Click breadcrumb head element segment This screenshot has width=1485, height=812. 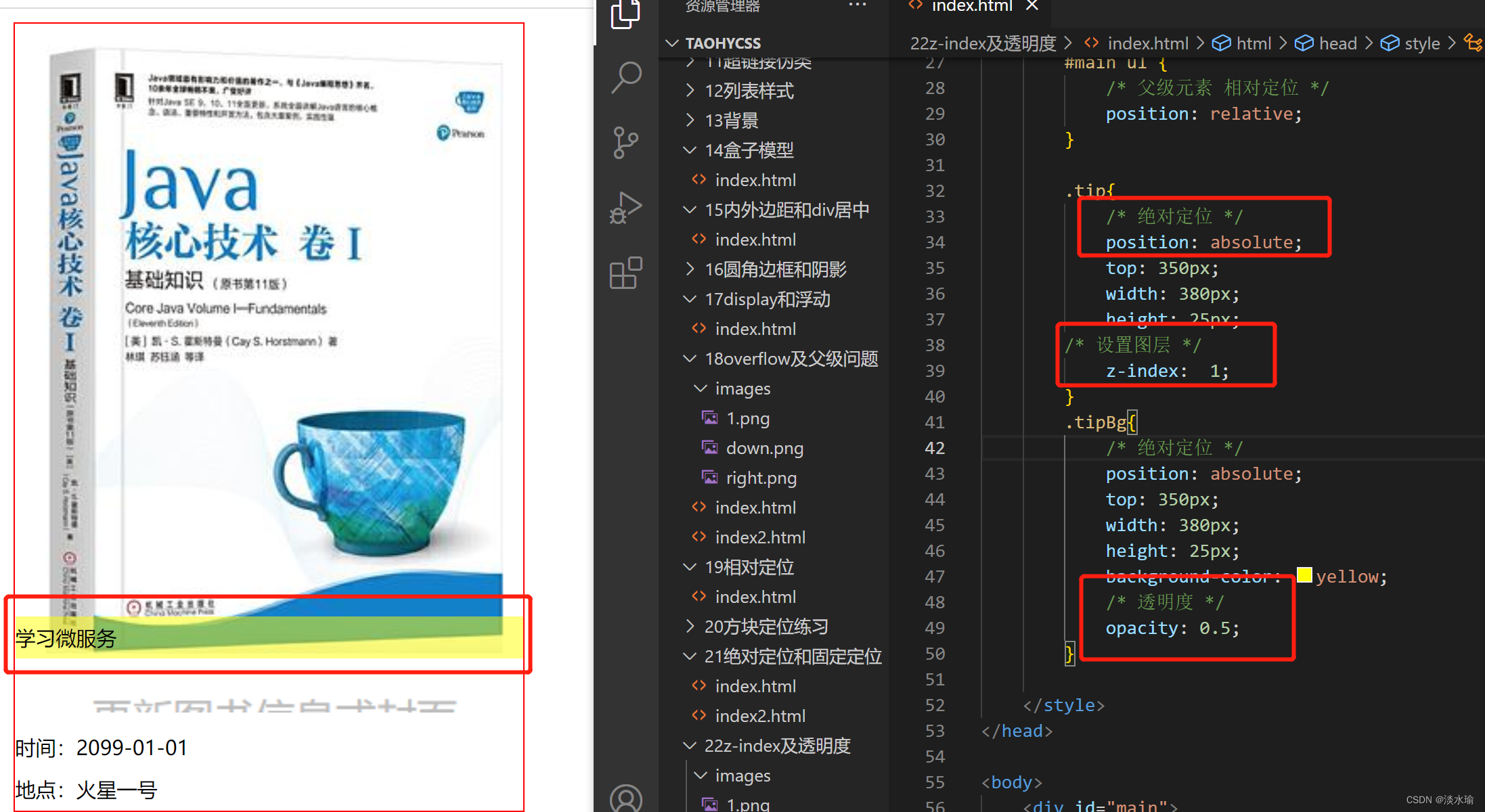point(1337,43)
